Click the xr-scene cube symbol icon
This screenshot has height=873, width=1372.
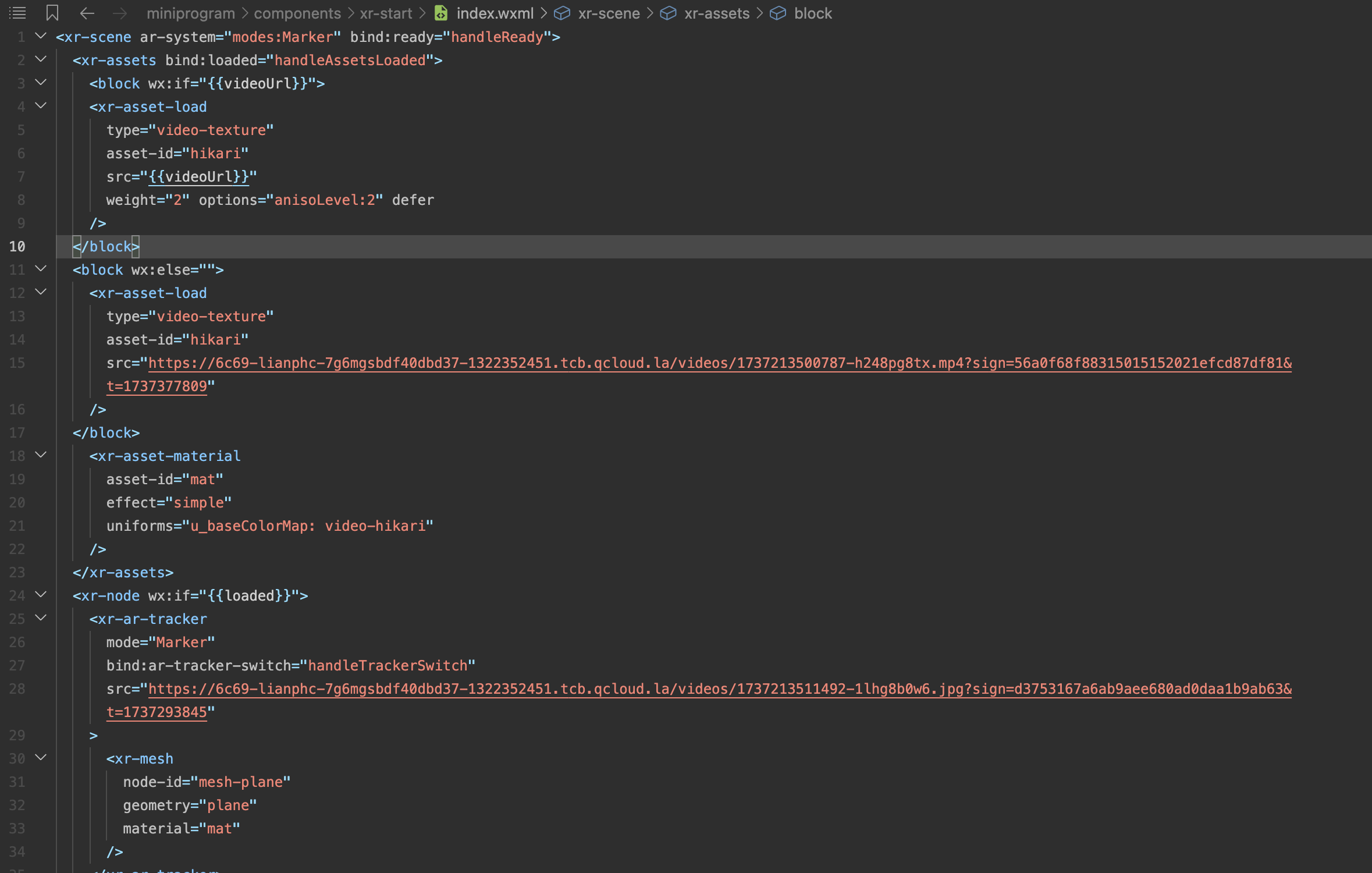coord(561,13)
